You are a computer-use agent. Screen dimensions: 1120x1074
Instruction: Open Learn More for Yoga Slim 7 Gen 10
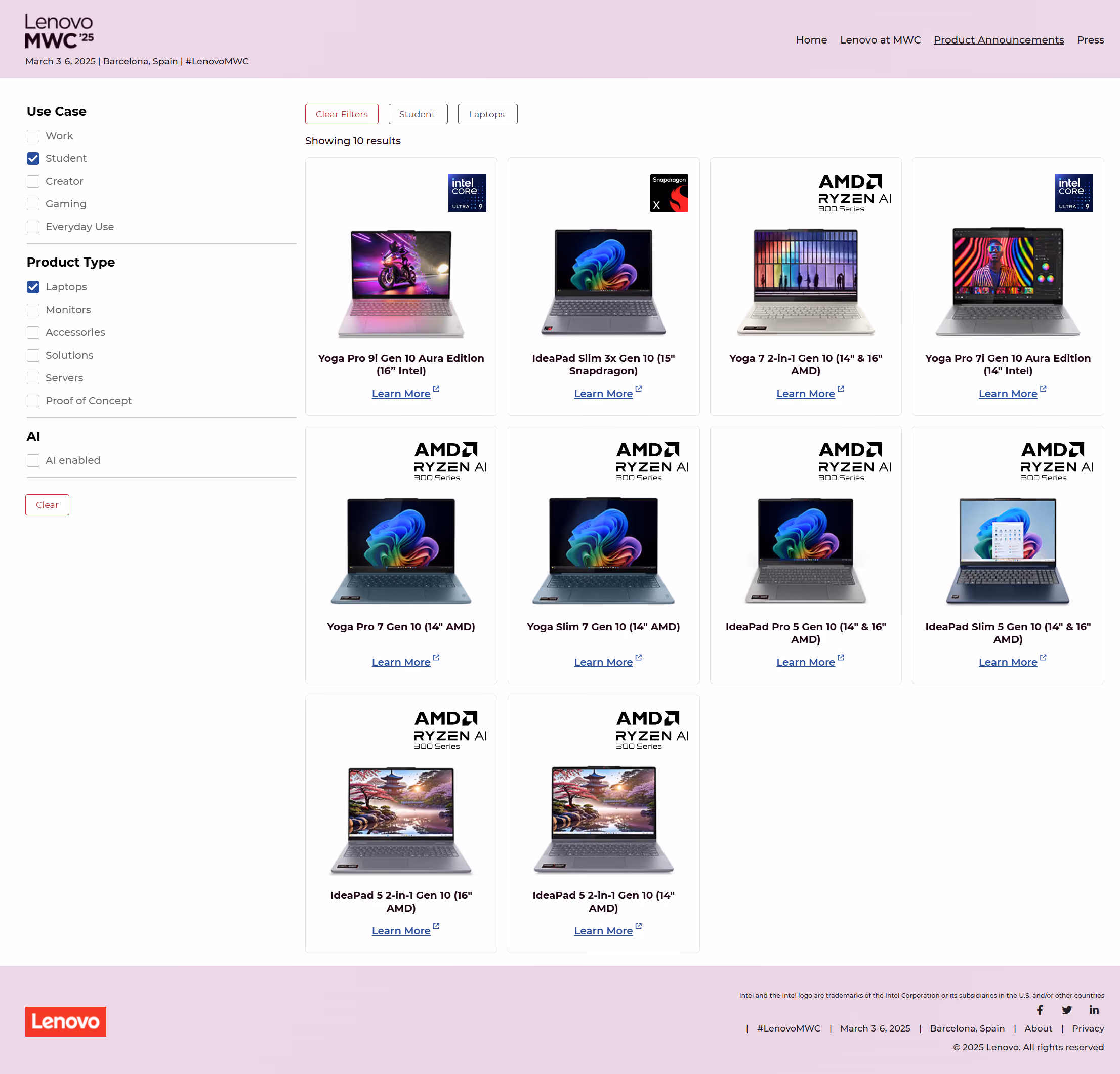point(603,662)
